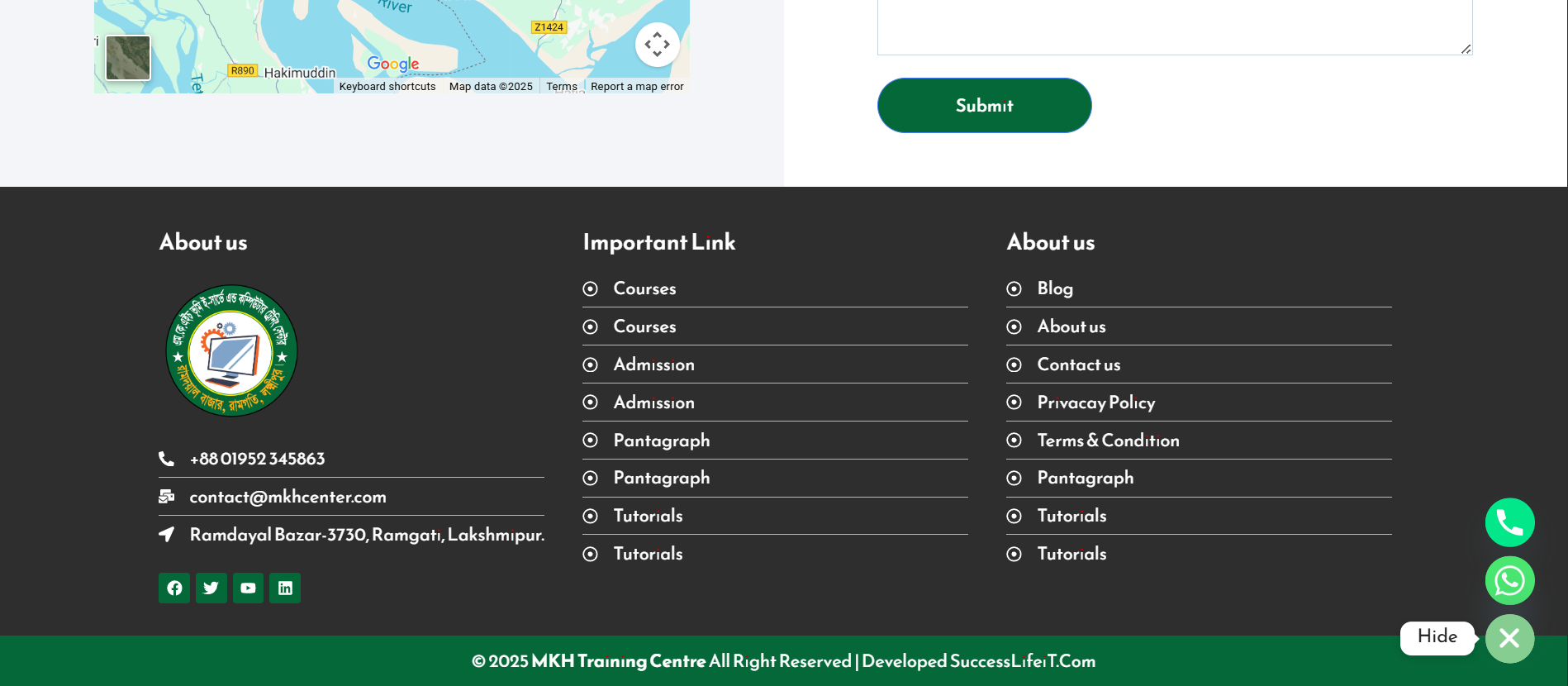Screen dimensions: 1568x686
Task: Click the Facebook social icon
Action: pos(174,588)
